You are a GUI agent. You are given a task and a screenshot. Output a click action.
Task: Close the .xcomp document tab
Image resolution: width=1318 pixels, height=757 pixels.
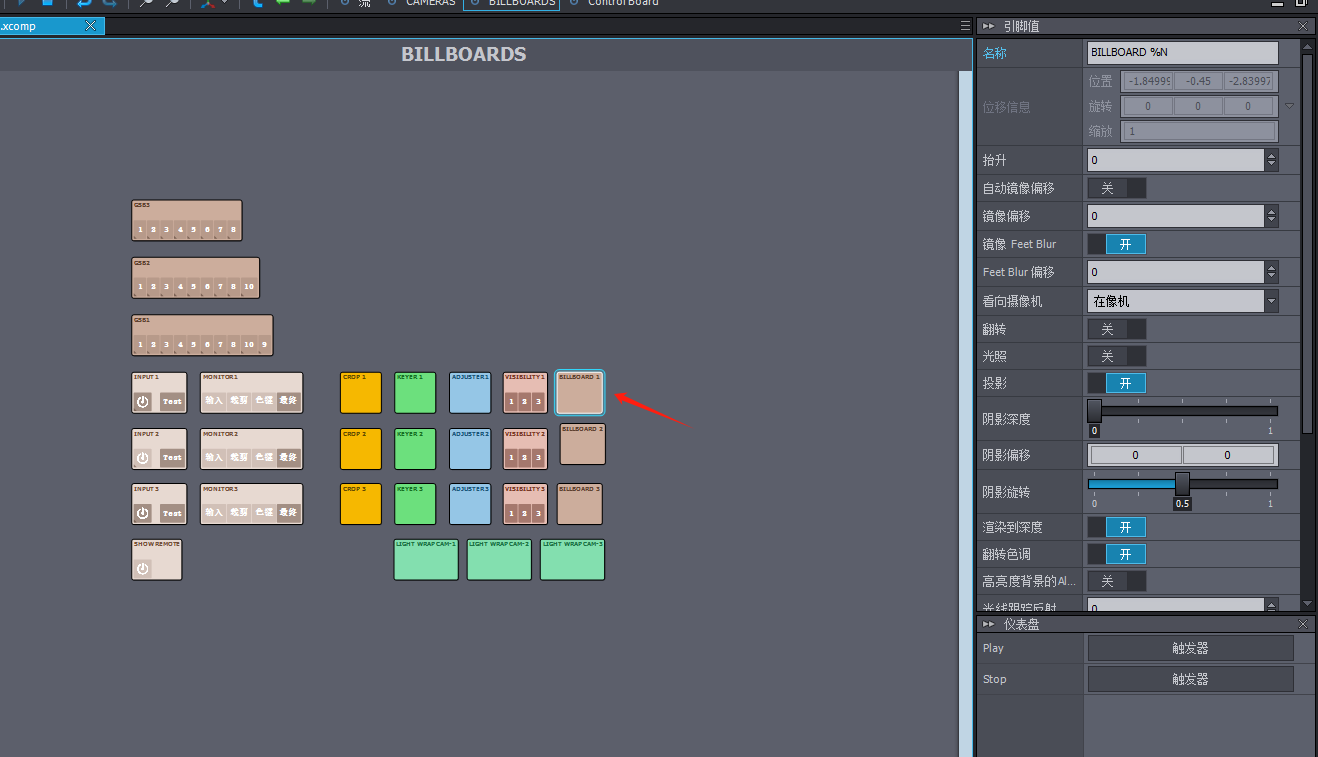(x=91, y=26)
